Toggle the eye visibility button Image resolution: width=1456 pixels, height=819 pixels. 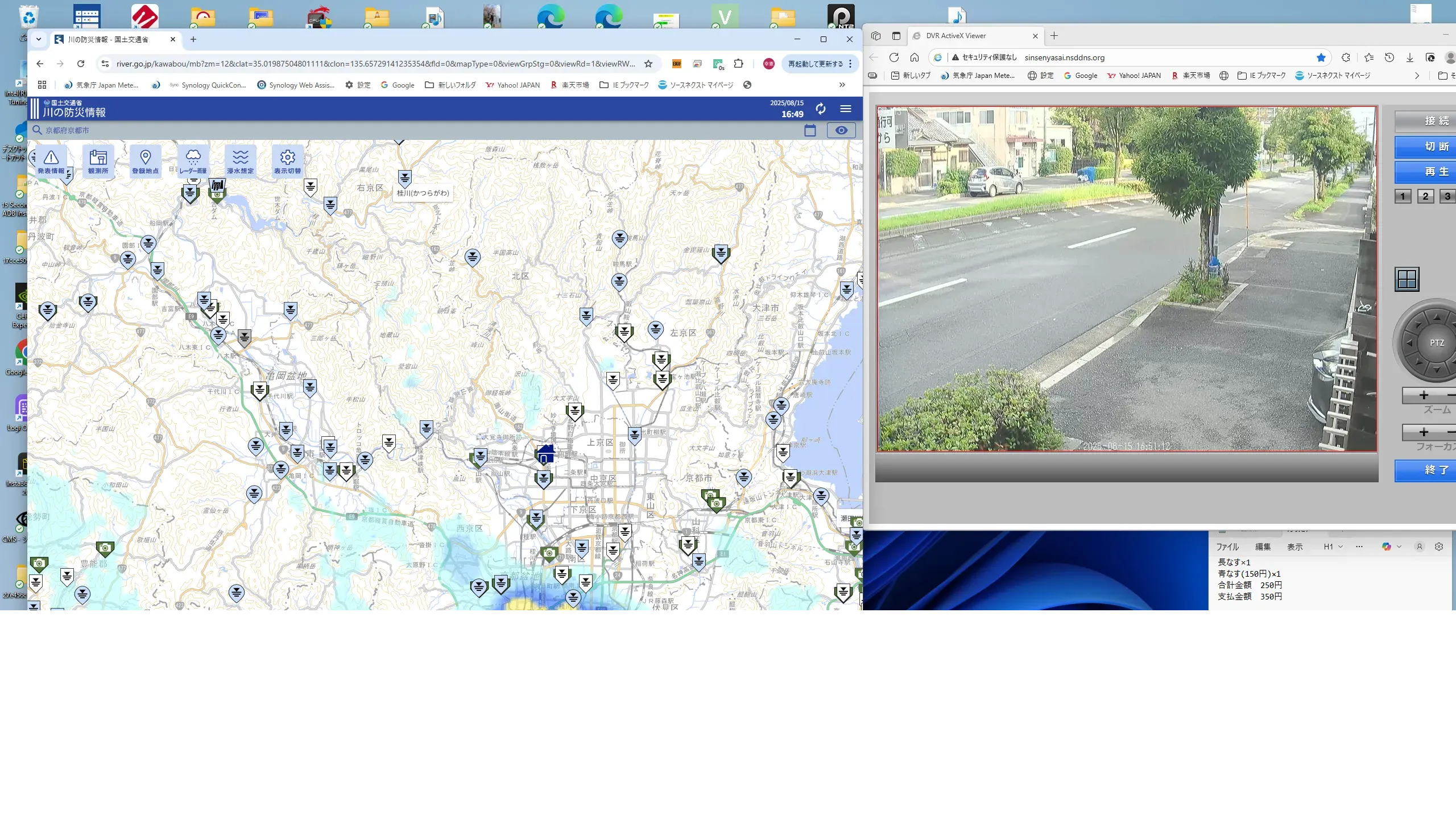point(841,130)
